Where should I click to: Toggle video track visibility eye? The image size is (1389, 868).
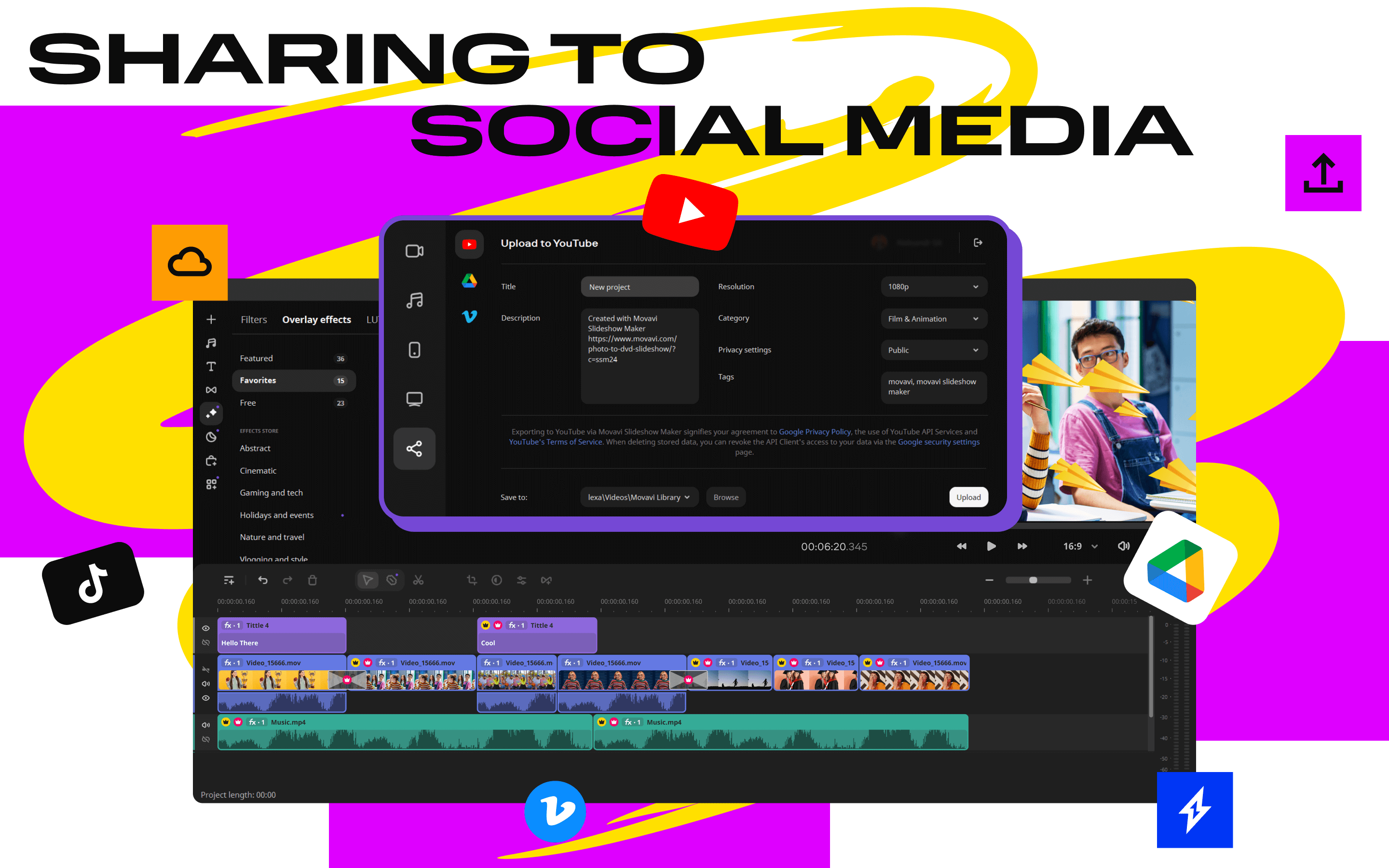205,698
